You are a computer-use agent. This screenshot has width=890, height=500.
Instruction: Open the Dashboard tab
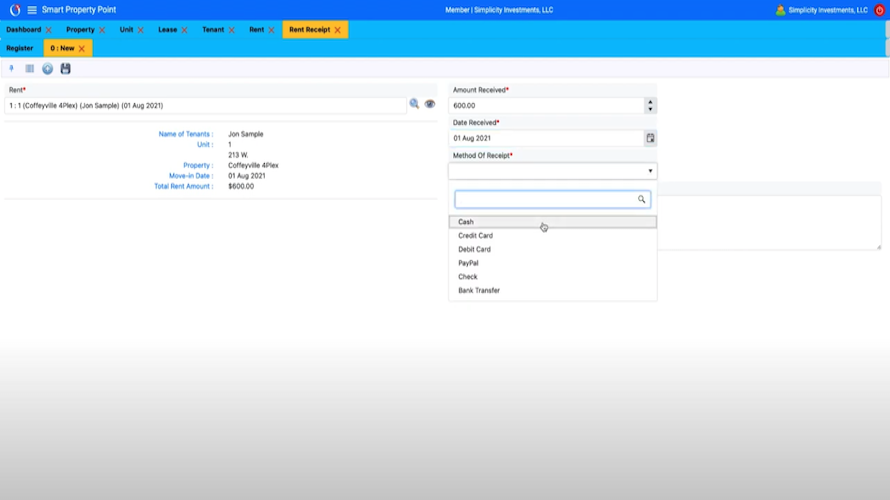(x=24, y=30)
